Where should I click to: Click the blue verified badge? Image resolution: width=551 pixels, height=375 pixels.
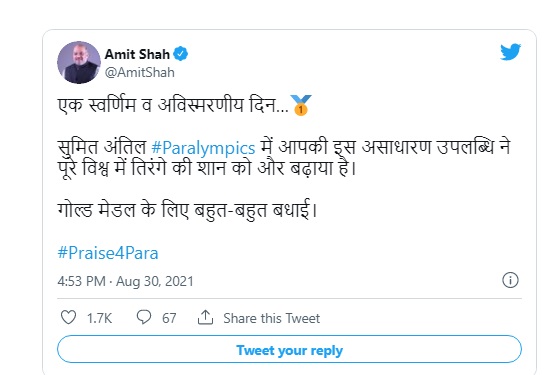tap(181, 54)
